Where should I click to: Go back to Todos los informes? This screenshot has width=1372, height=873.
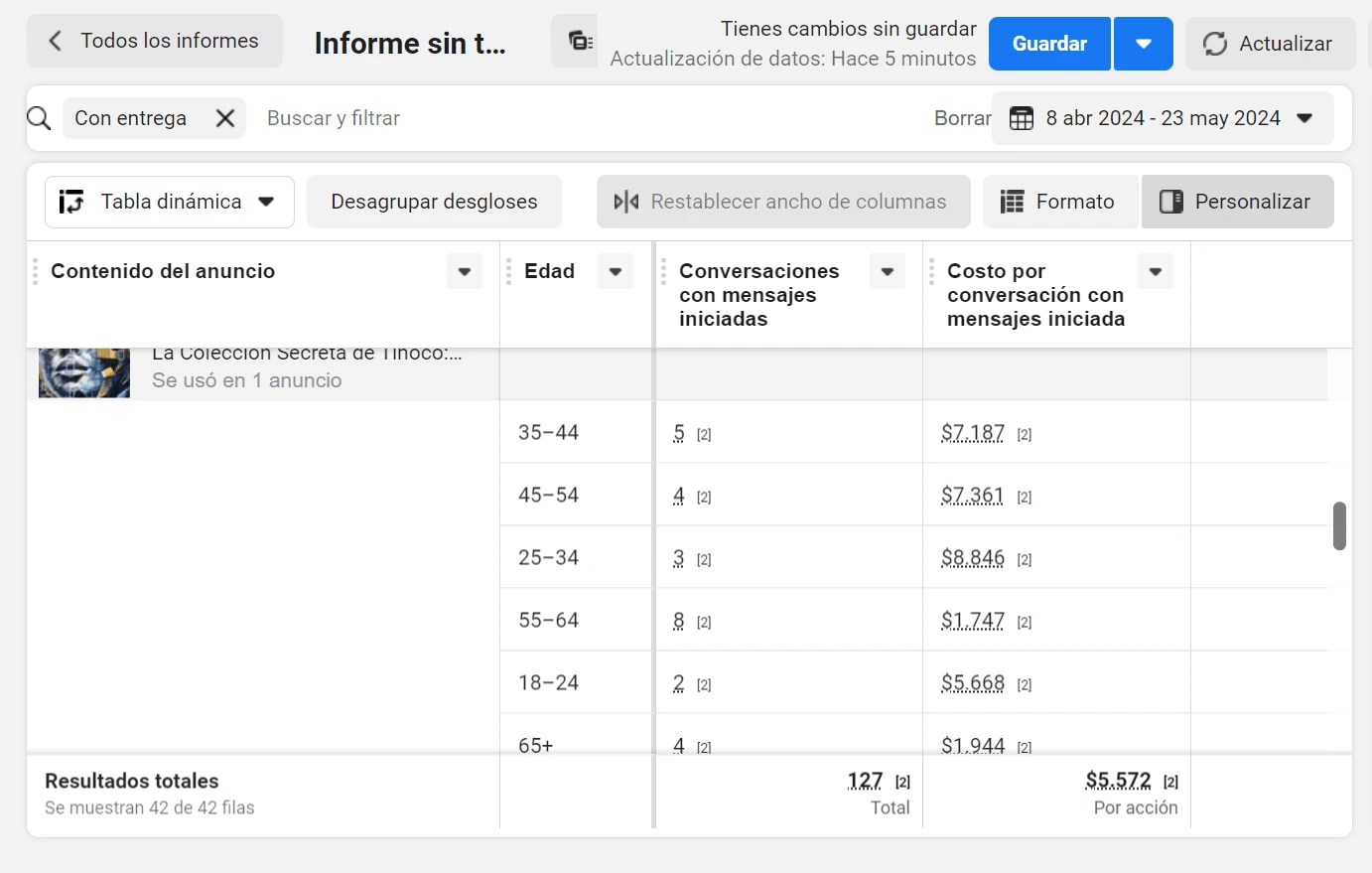155,41
